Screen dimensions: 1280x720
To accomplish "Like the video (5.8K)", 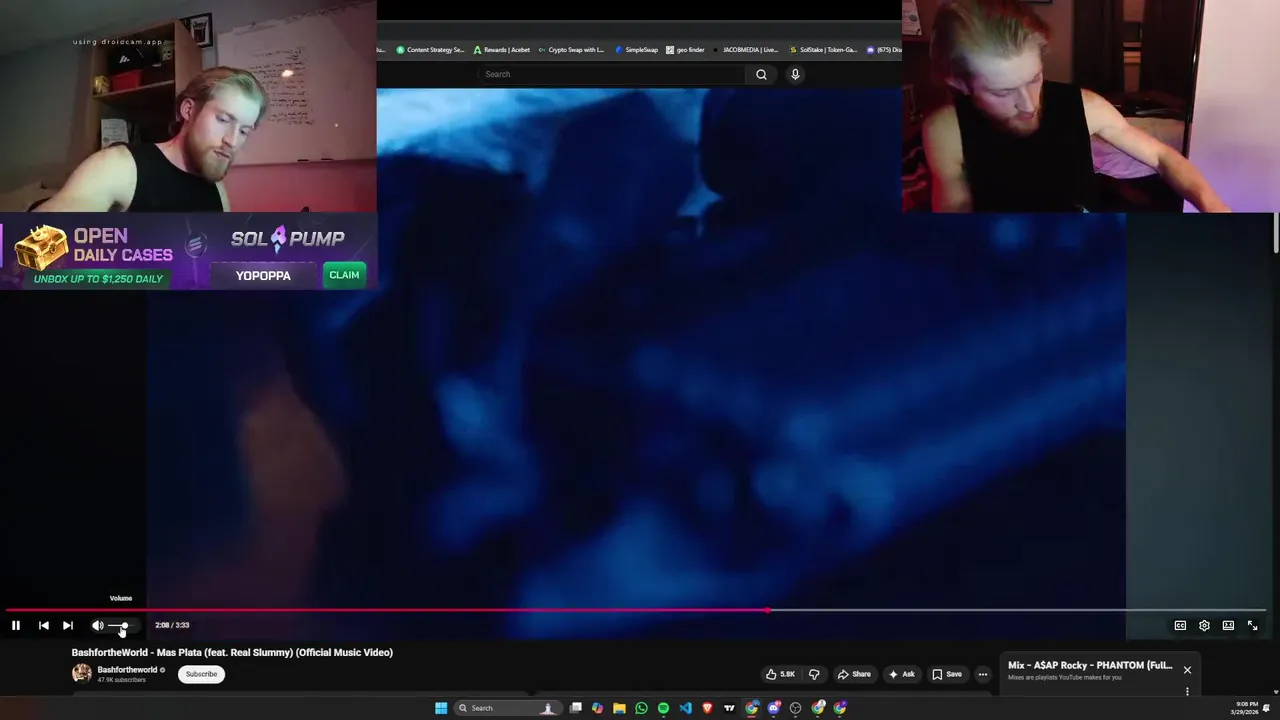I will click(780, 674).
